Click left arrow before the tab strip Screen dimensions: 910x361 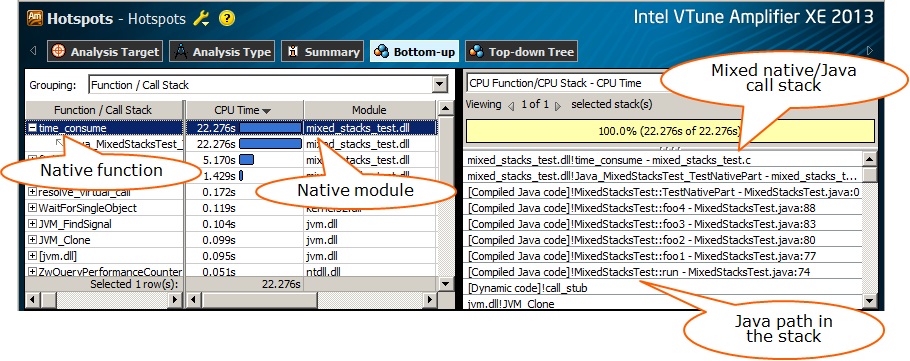tap(33, 51)
